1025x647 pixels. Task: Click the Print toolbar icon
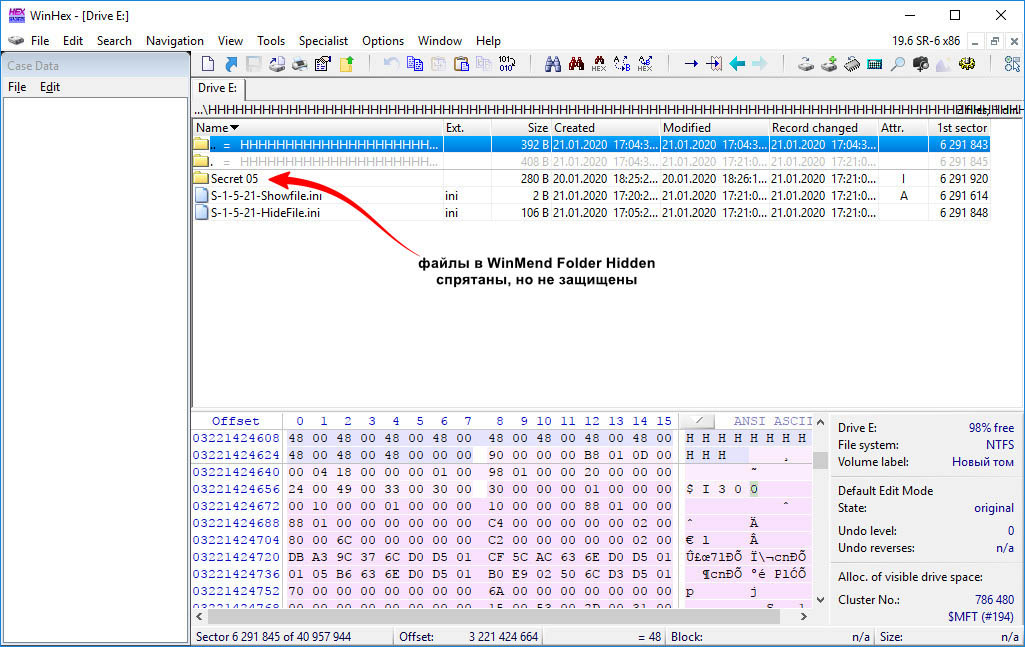[299, 63]
